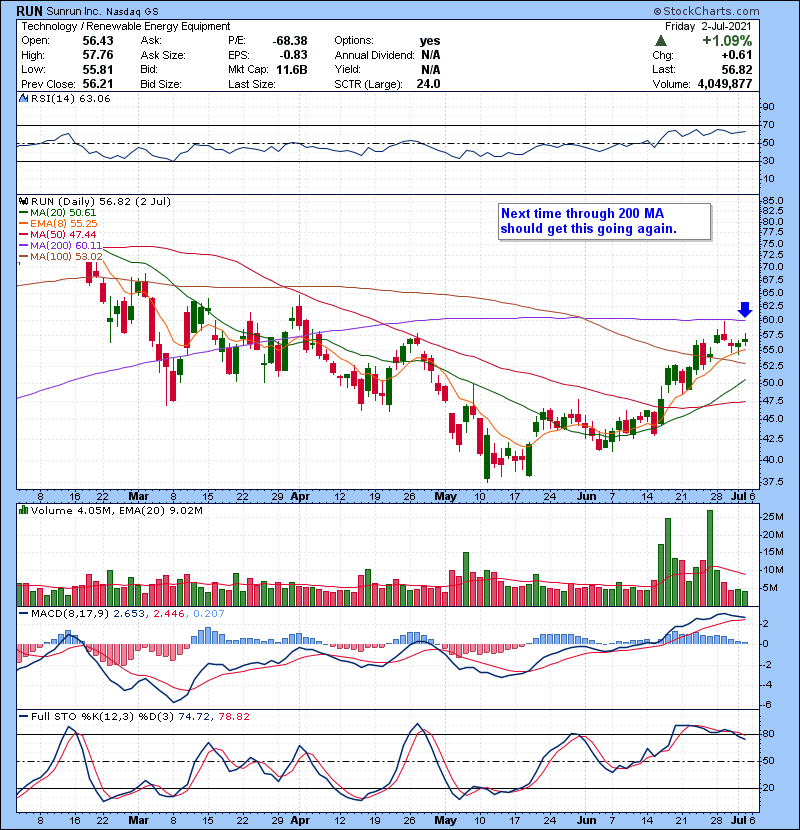Click the stochastic 80 level axis label
The height and width of the screenshot is (830, 800).
768,734
